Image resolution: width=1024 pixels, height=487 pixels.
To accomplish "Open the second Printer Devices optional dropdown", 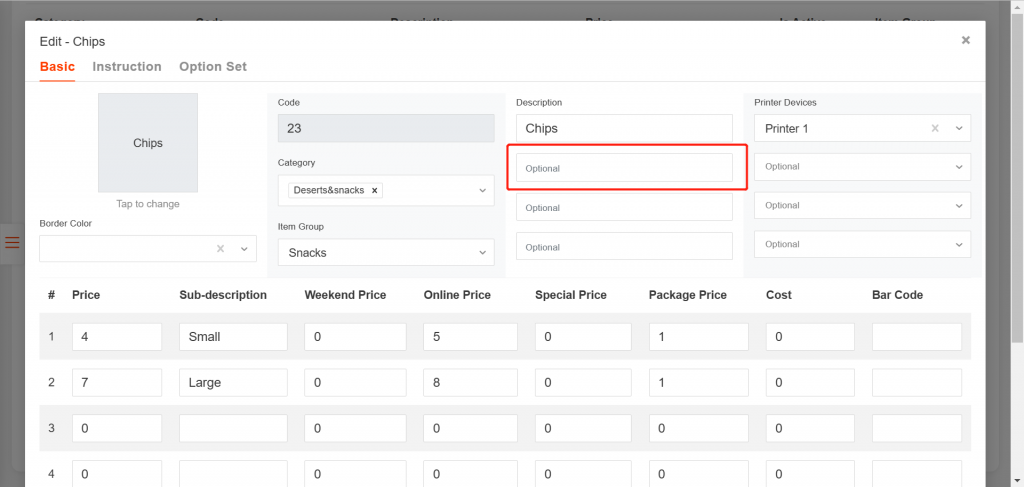I will click(x=959, y=167).
